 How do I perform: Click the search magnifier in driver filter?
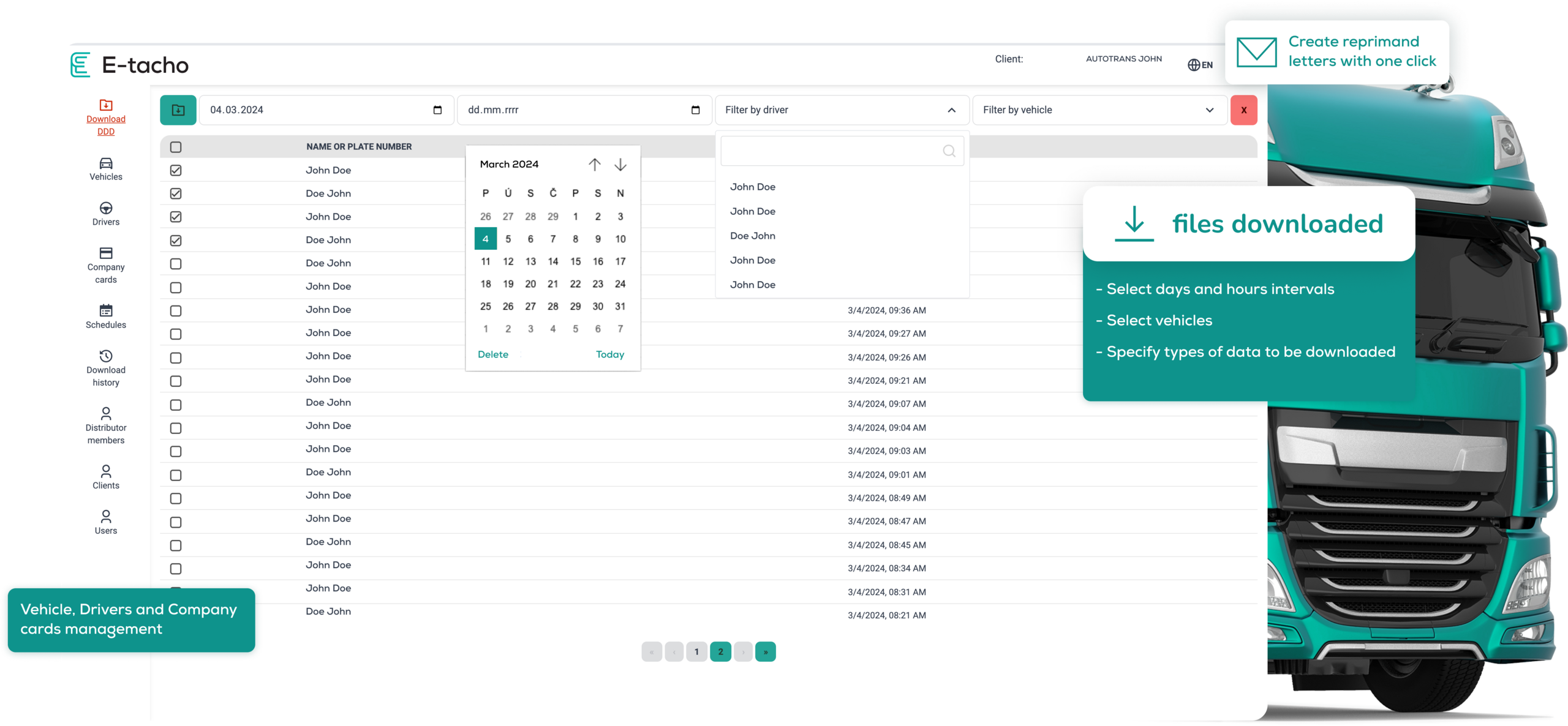click(949, 151)
